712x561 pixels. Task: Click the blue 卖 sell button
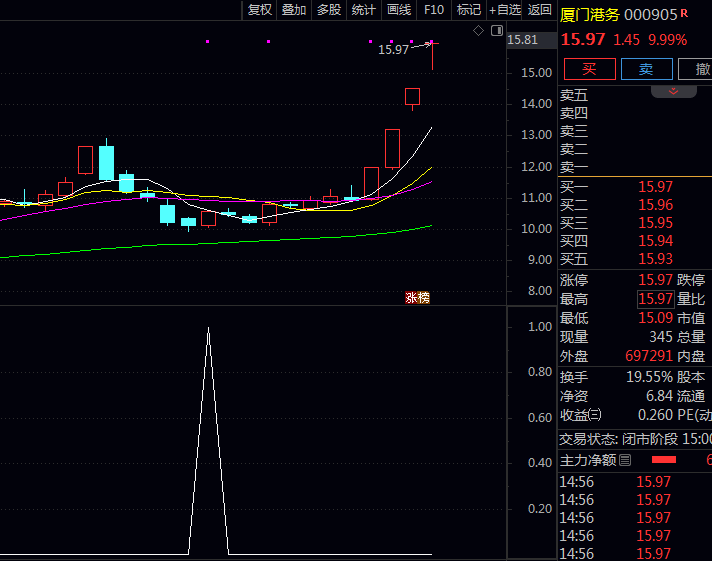(646, 69)
